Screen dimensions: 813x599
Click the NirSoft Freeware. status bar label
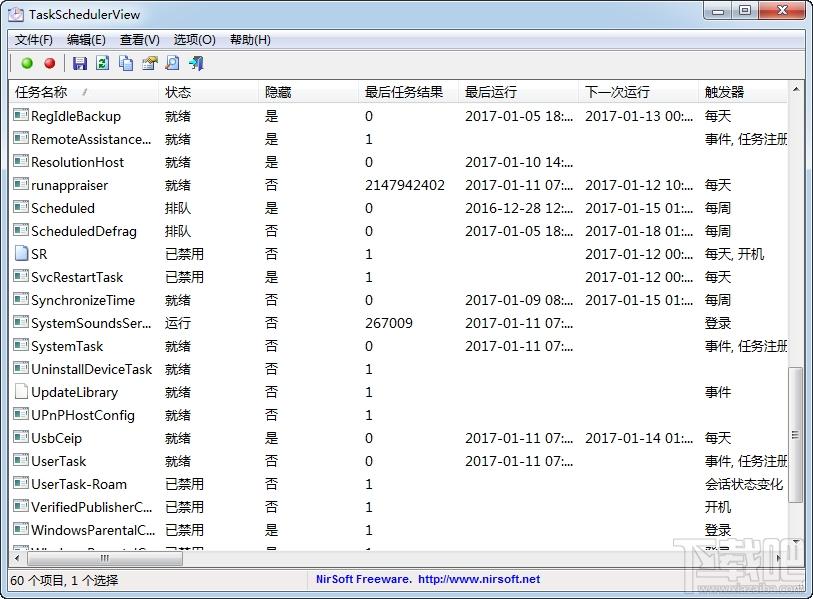click(364, 579)
